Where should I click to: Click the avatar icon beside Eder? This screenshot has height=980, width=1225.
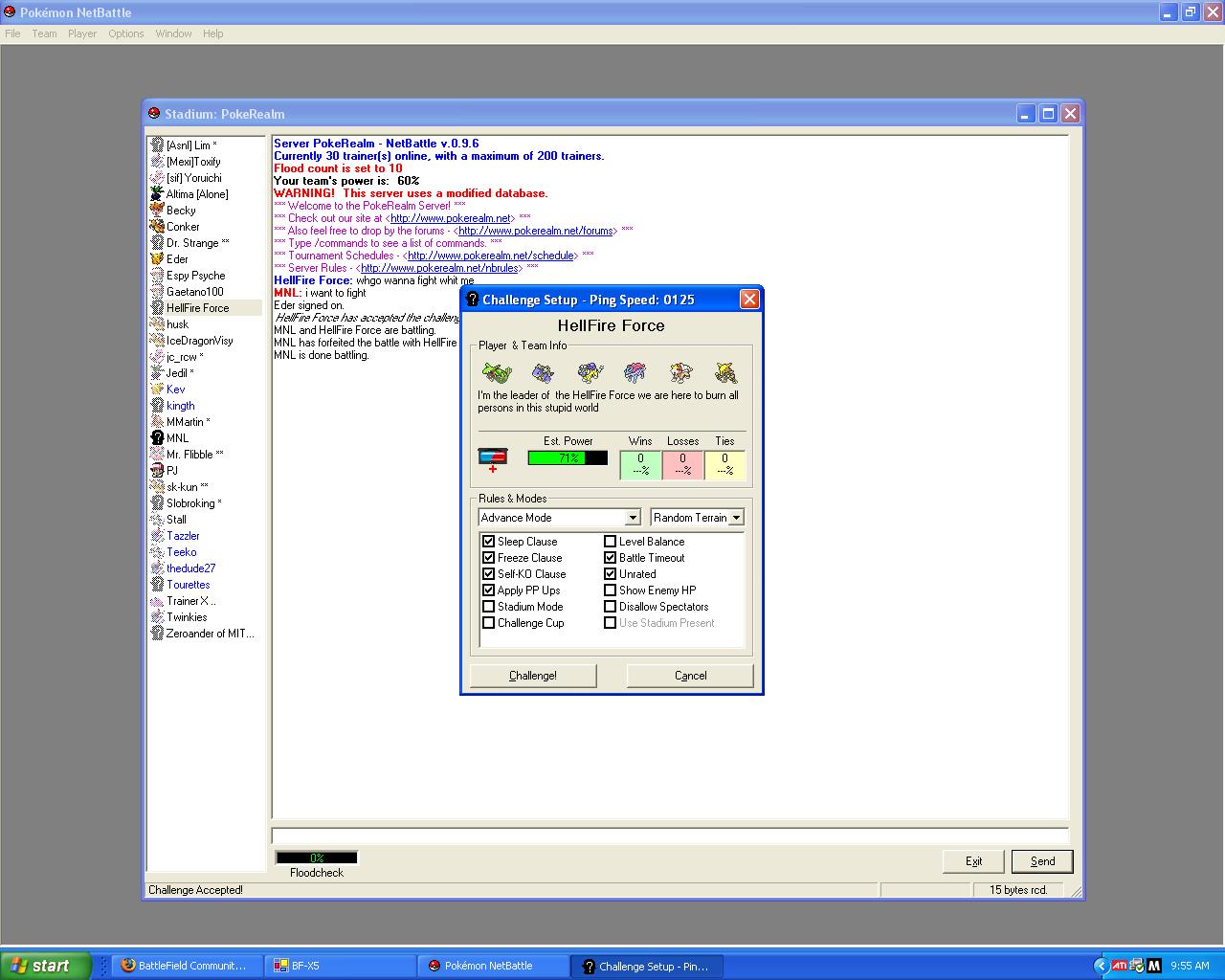(157, 259)
